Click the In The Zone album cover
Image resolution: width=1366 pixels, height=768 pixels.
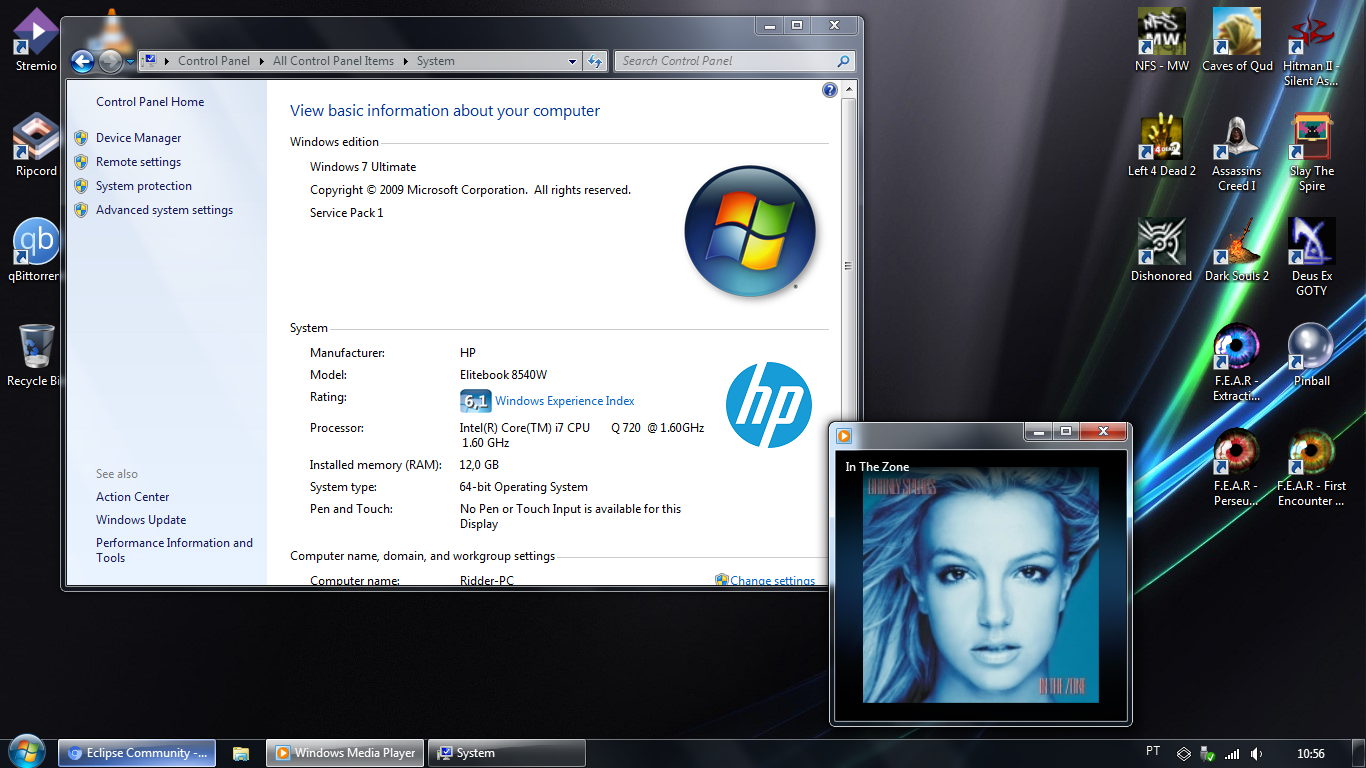pos(980,585)
